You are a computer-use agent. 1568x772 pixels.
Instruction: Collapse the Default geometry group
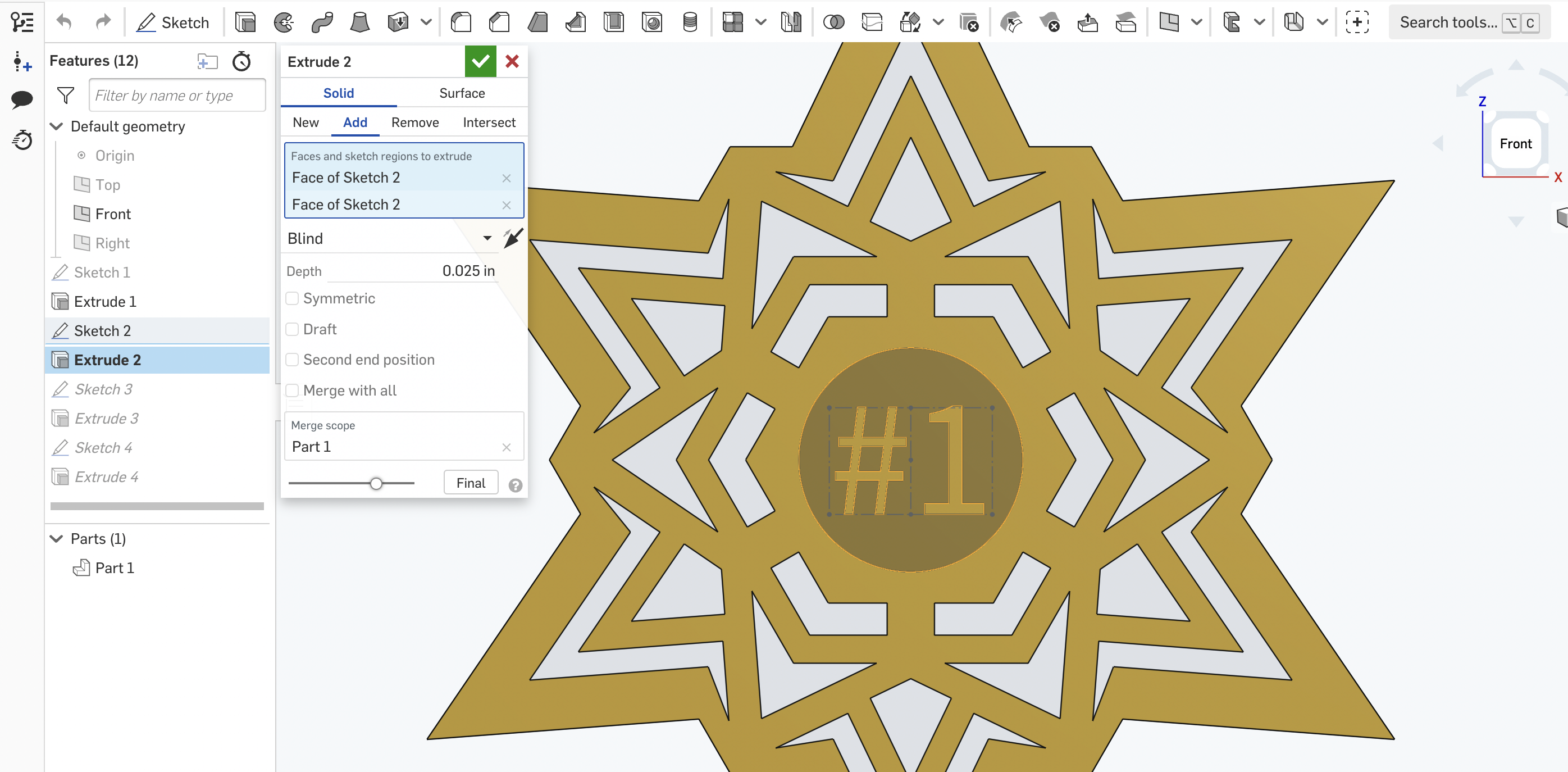pos(56,126)
